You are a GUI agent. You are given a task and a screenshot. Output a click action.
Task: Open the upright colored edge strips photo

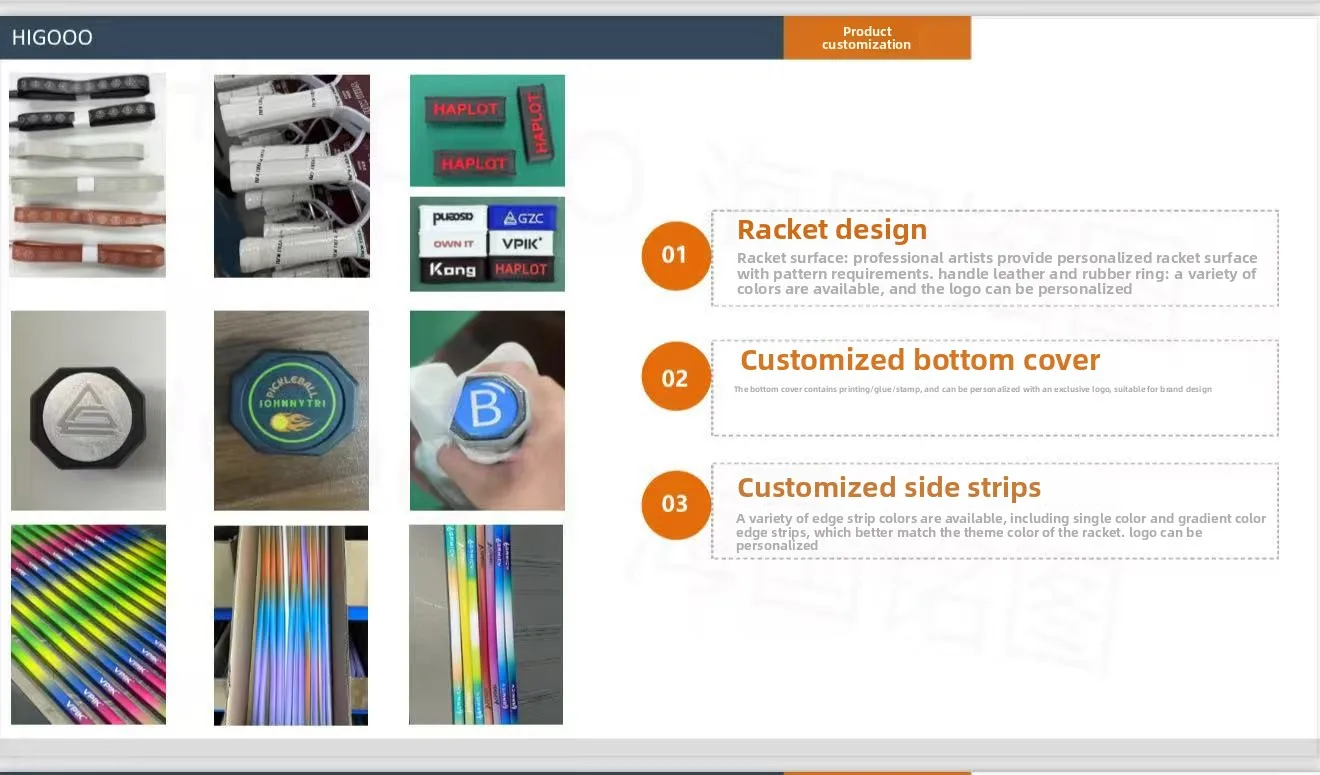click(x=486, y=624)
